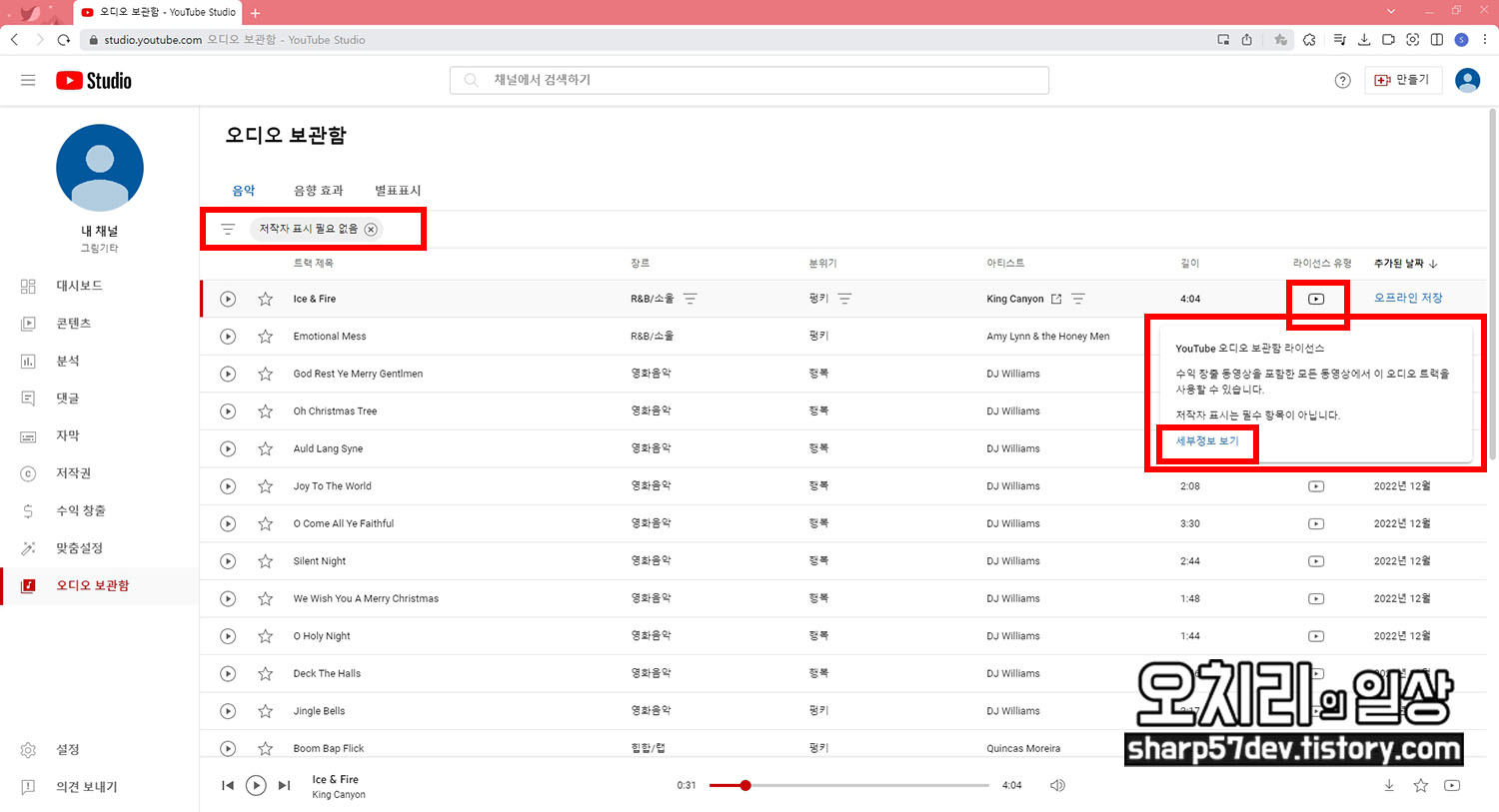The height and width of the screenshot is (812, 1499).
Task: Sort by 추가된 날짜 column header
Action: coord(1405,264)
